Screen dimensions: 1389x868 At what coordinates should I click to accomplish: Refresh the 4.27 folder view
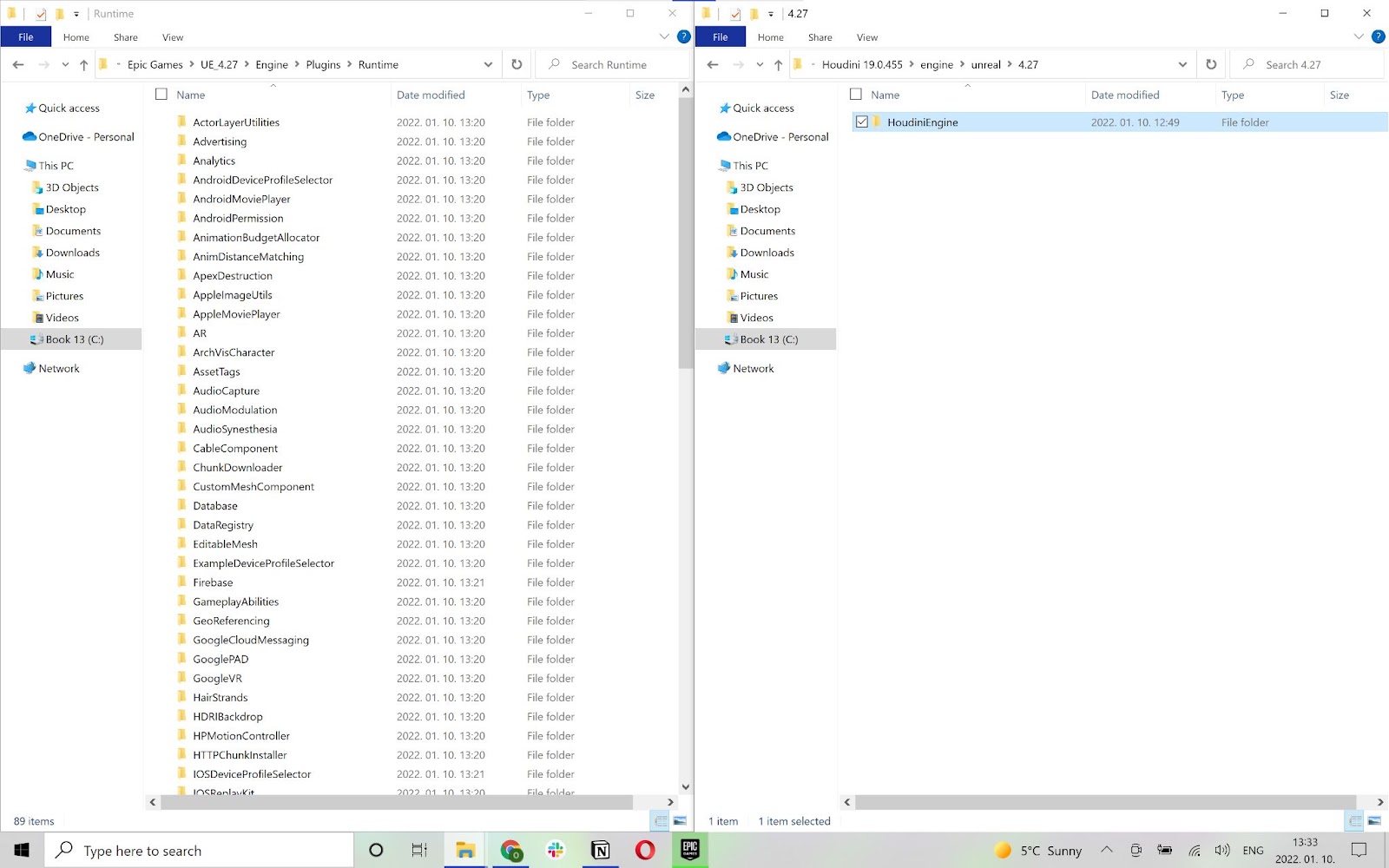pyautogui.click(x=1211, y=64)
